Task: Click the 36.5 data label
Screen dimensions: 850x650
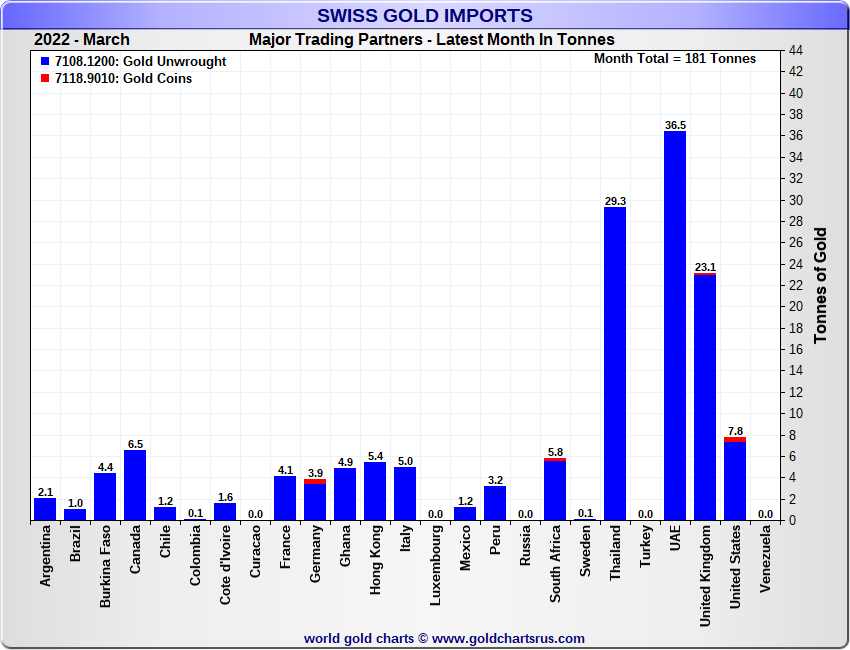Action: (675, 125)
